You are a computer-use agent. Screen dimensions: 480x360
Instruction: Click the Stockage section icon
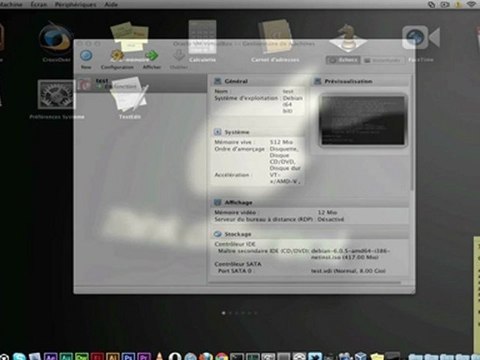point(218,234)
